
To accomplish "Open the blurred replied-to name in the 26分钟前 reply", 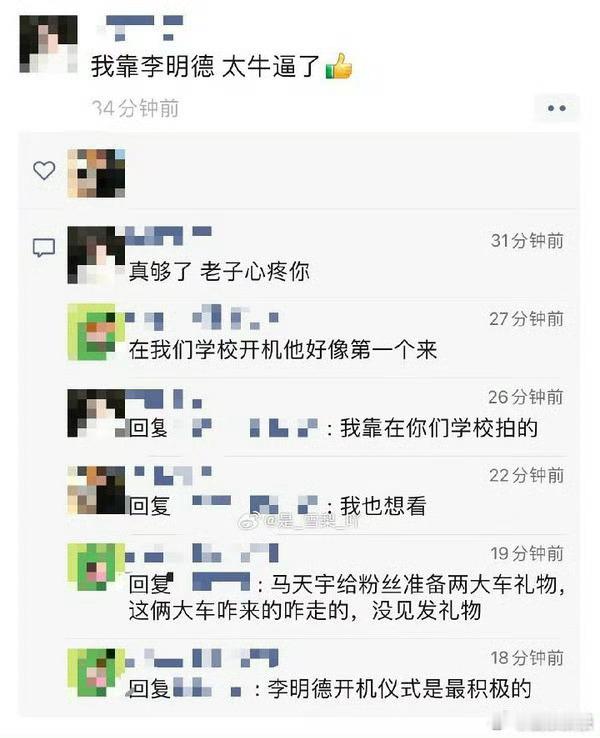I will point(255,428).
